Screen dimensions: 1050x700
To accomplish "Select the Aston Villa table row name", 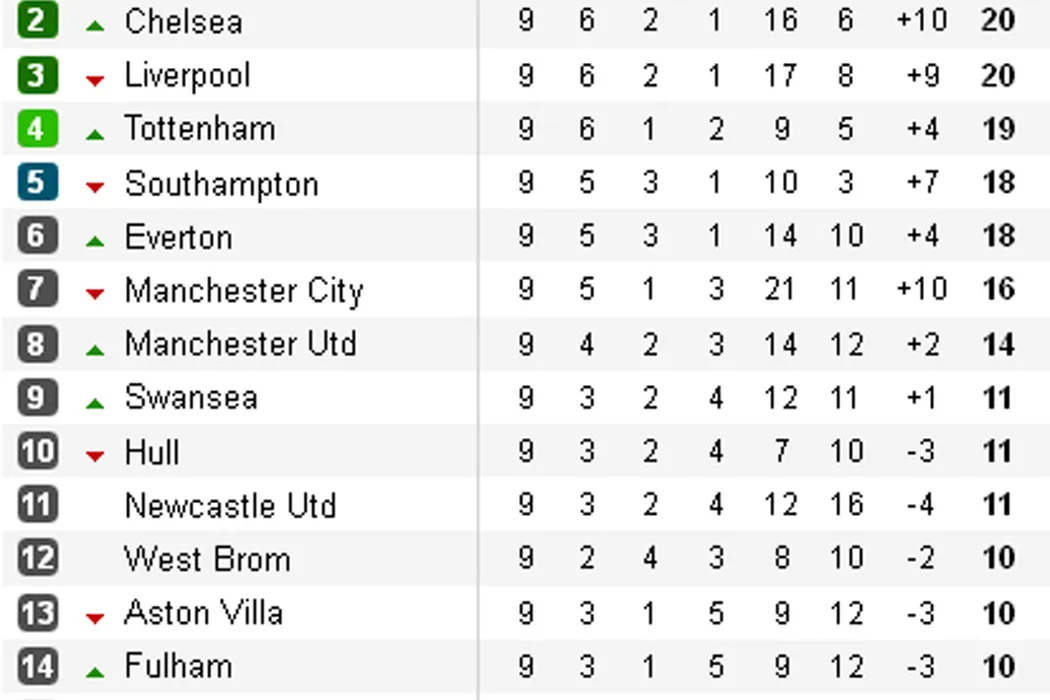I will click(203, 613).
